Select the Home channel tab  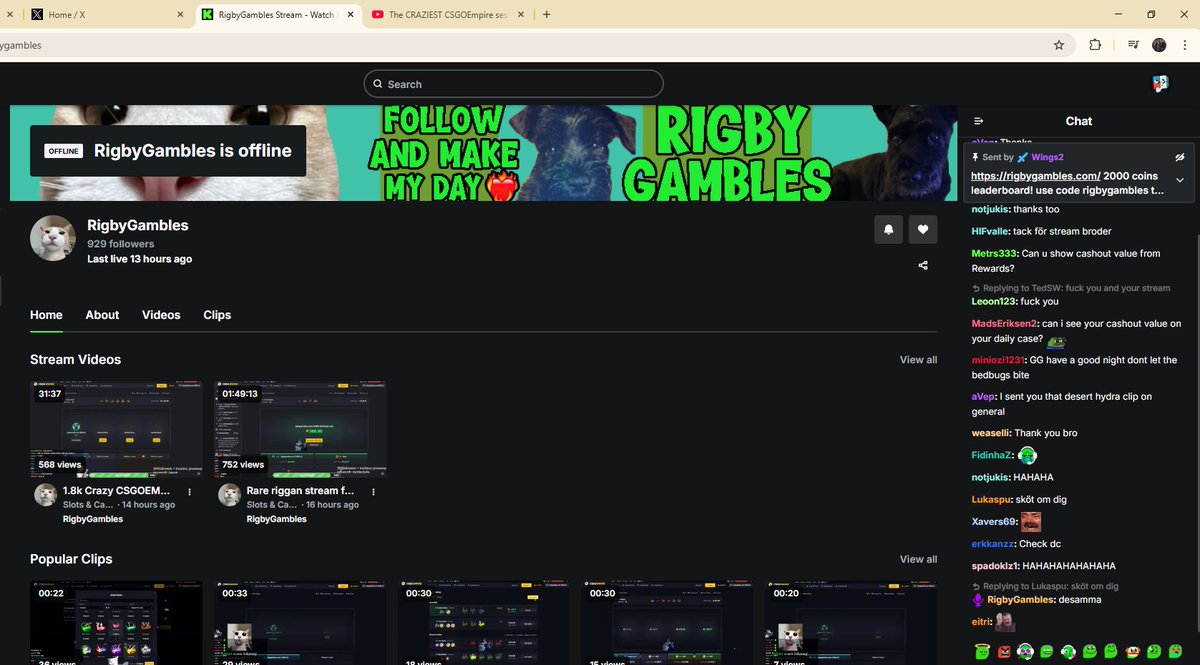coord(46,315)
